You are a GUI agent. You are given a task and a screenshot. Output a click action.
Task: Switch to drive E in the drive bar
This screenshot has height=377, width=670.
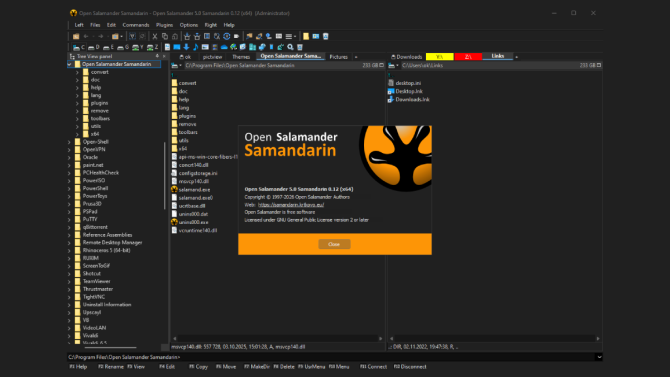pos(109,47)
